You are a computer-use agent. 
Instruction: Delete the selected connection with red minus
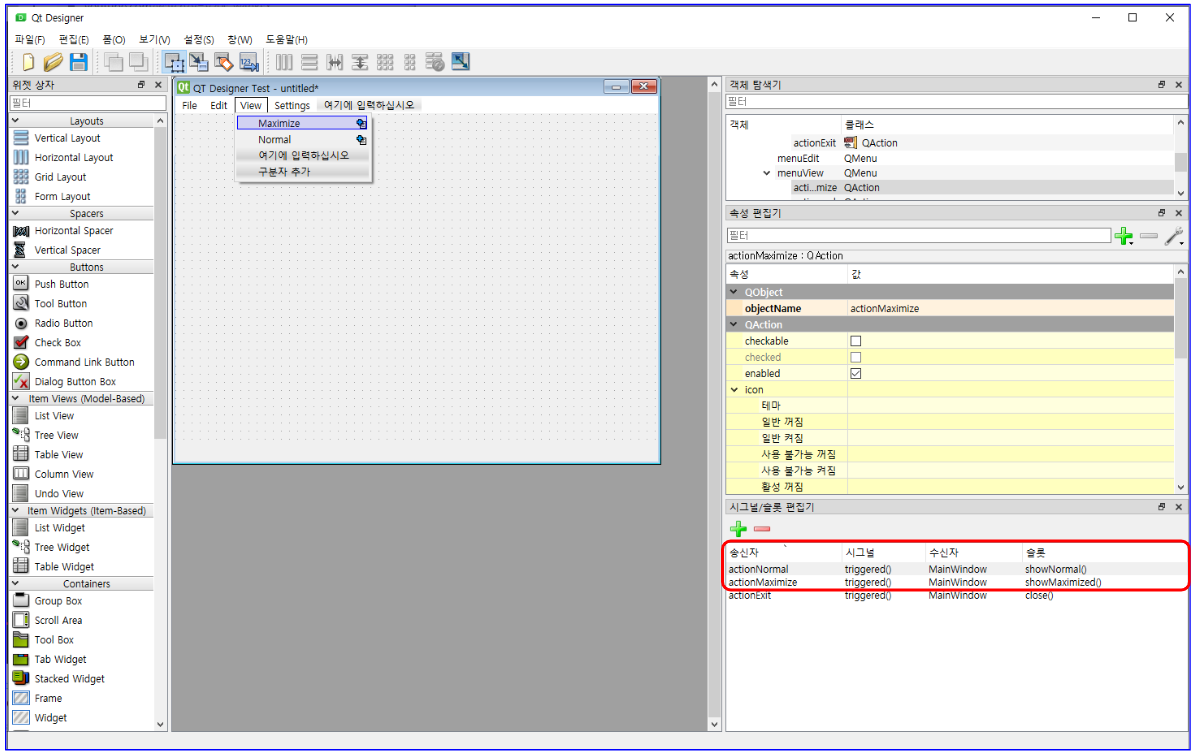tap(762, 529)
